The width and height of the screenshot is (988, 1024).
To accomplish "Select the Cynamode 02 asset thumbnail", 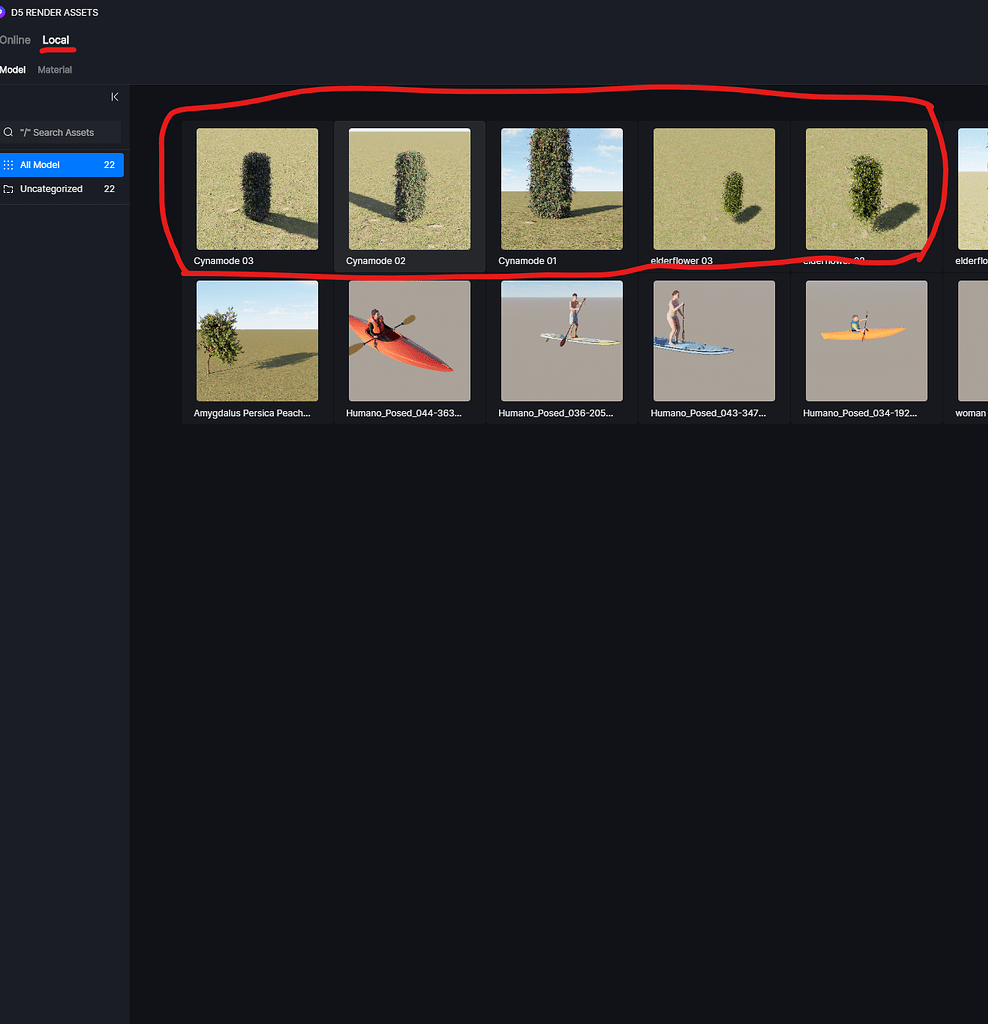I will click(x=409, y=188).
